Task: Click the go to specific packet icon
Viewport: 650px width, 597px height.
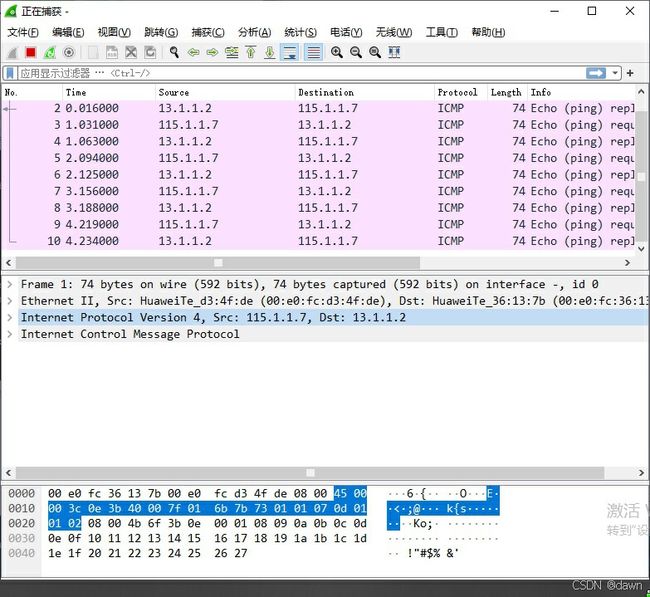Action: click(231, 53)
